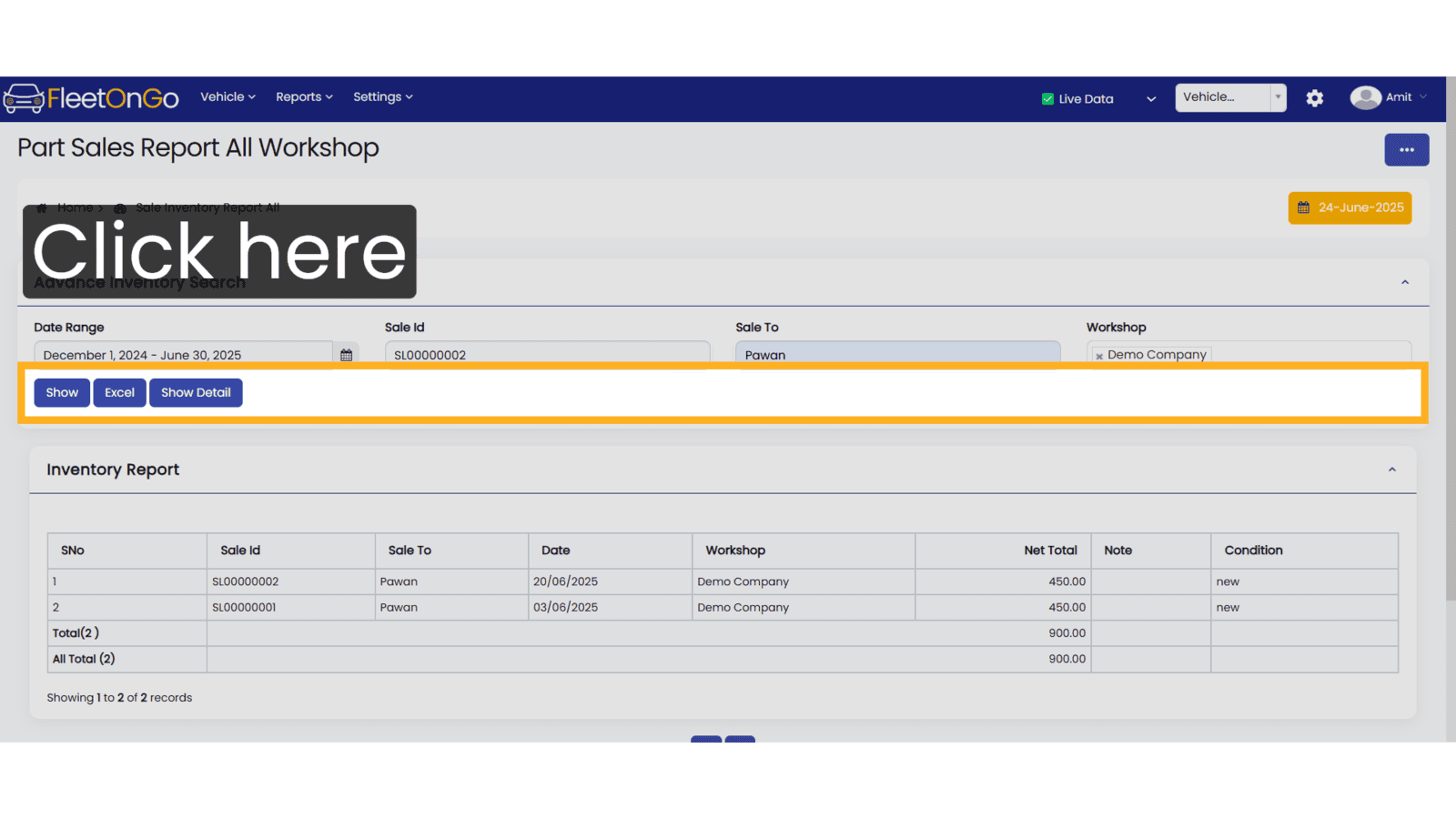Image resolution: width=1456 pixels, height=819 pixels.
Task: Click the Sale Id input field
Action: [547, 354]
